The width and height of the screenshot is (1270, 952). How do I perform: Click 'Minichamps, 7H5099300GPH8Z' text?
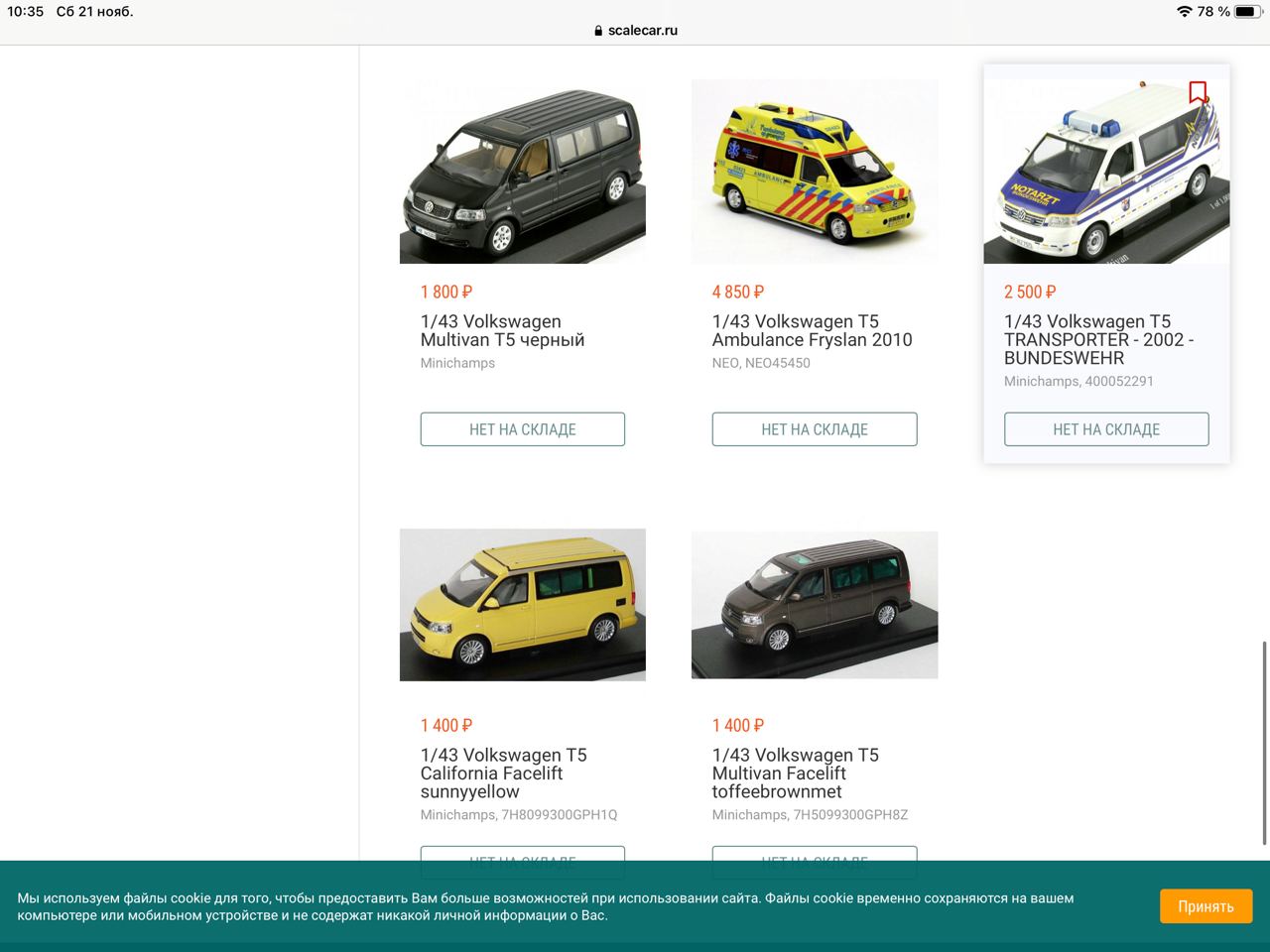click(x=810, y=815)
